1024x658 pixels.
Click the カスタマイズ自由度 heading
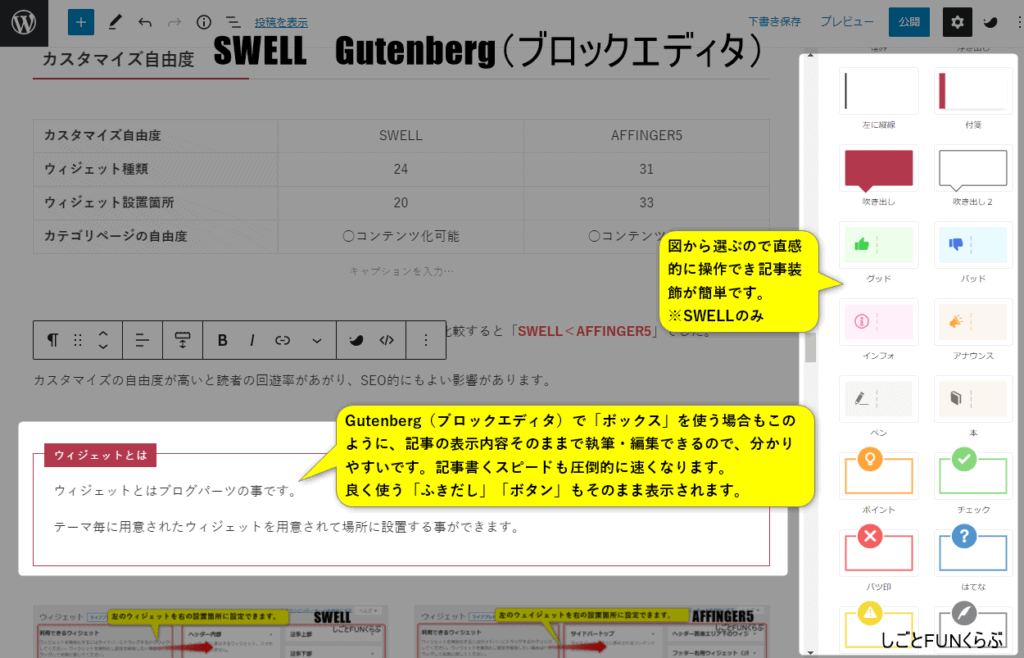pos(118,59)
